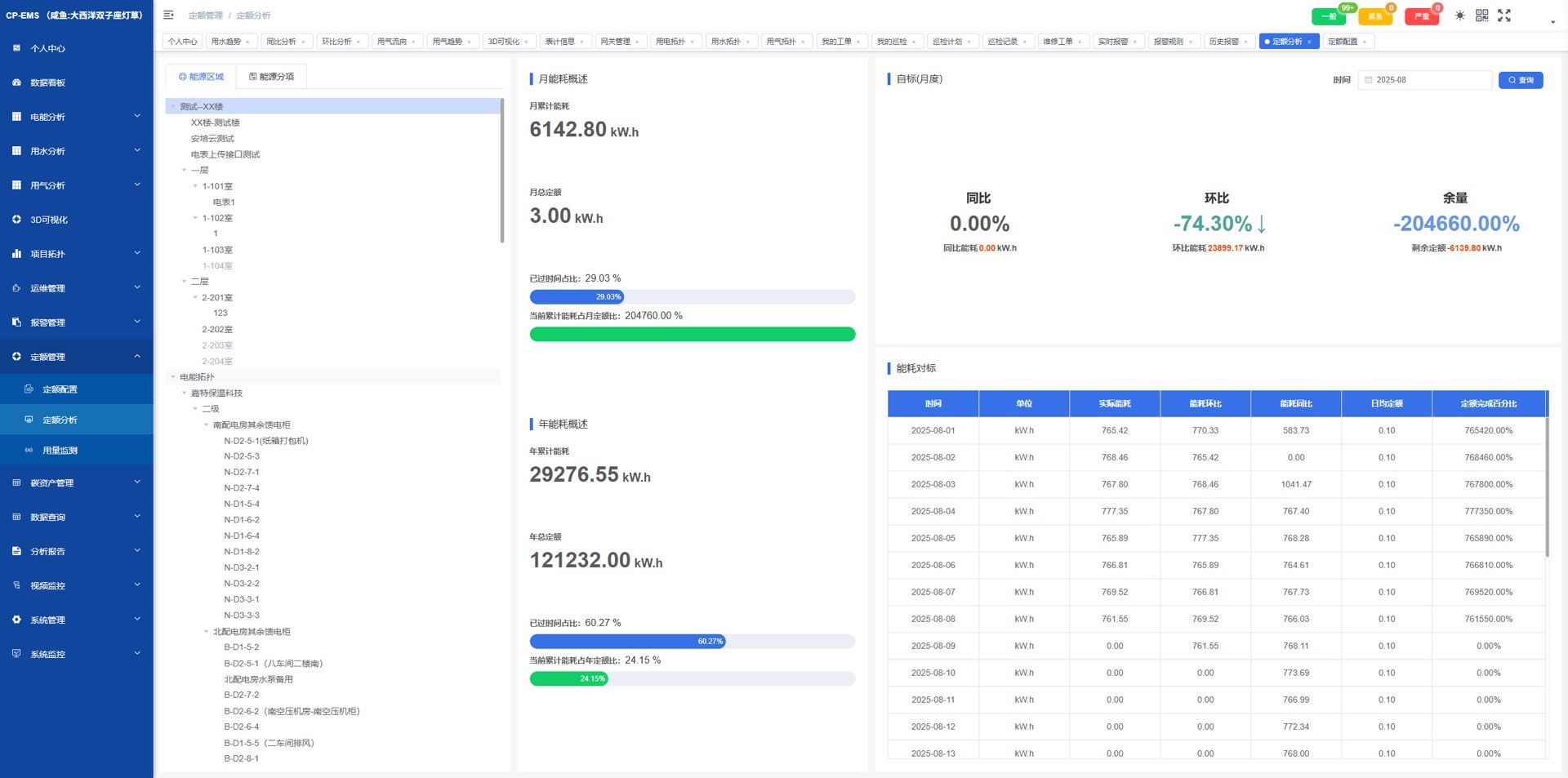Open the QR code icon
The height and width of the screenshot is (778, 1568).
(x=1481, y=16)
